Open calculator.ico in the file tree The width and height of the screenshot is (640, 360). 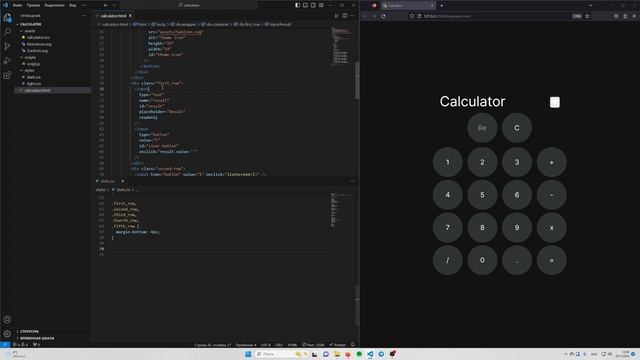38,37
